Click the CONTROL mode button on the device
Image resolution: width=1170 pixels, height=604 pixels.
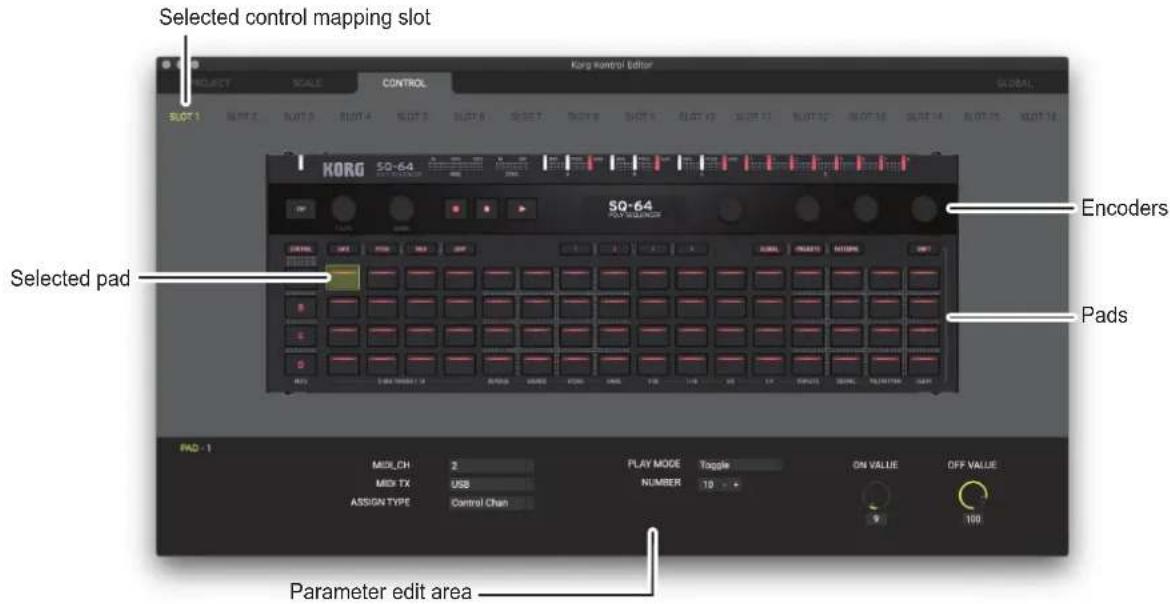[x=301, y=249]
